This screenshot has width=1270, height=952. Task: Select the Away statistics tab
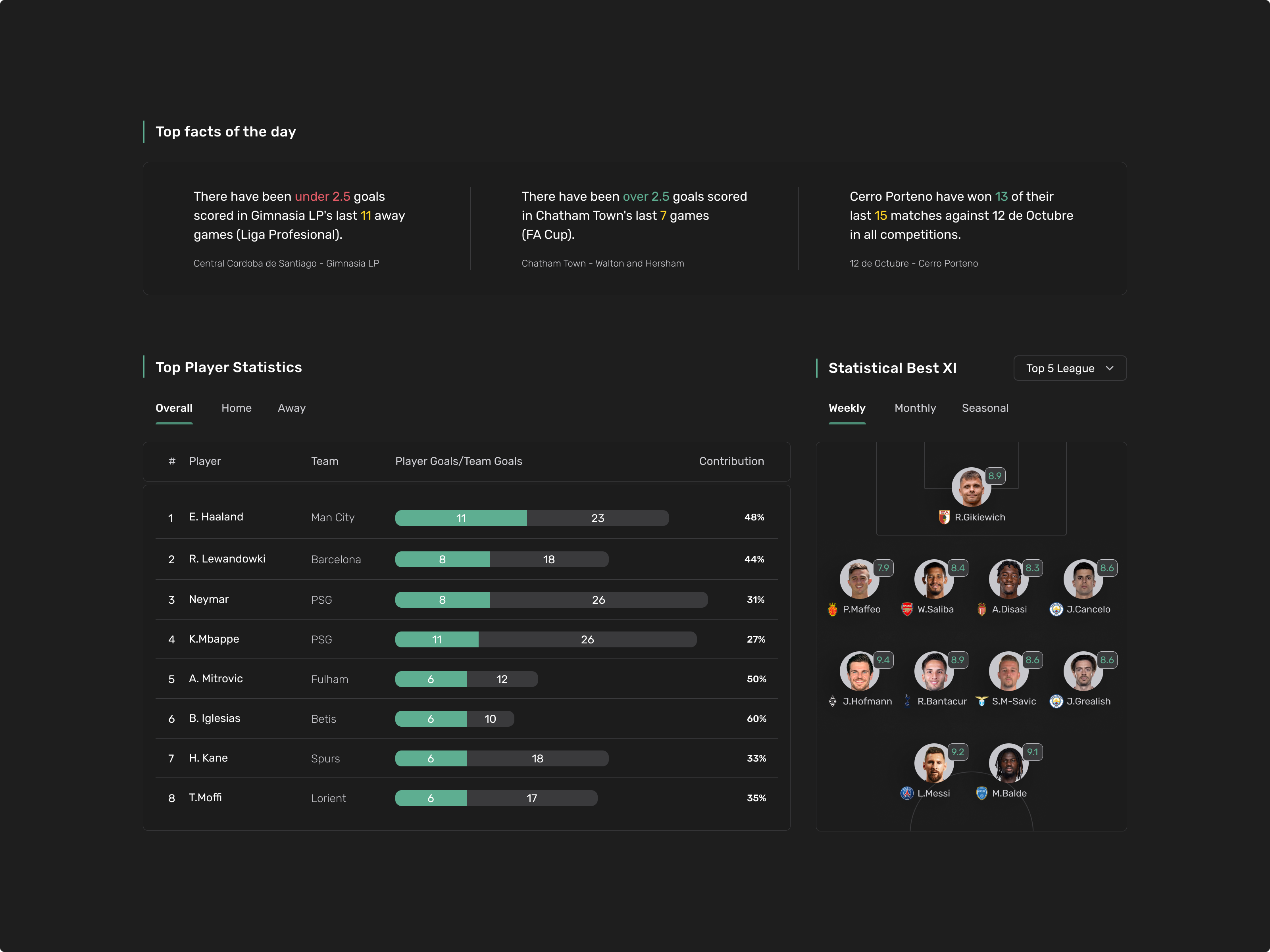tap(291, 408)
